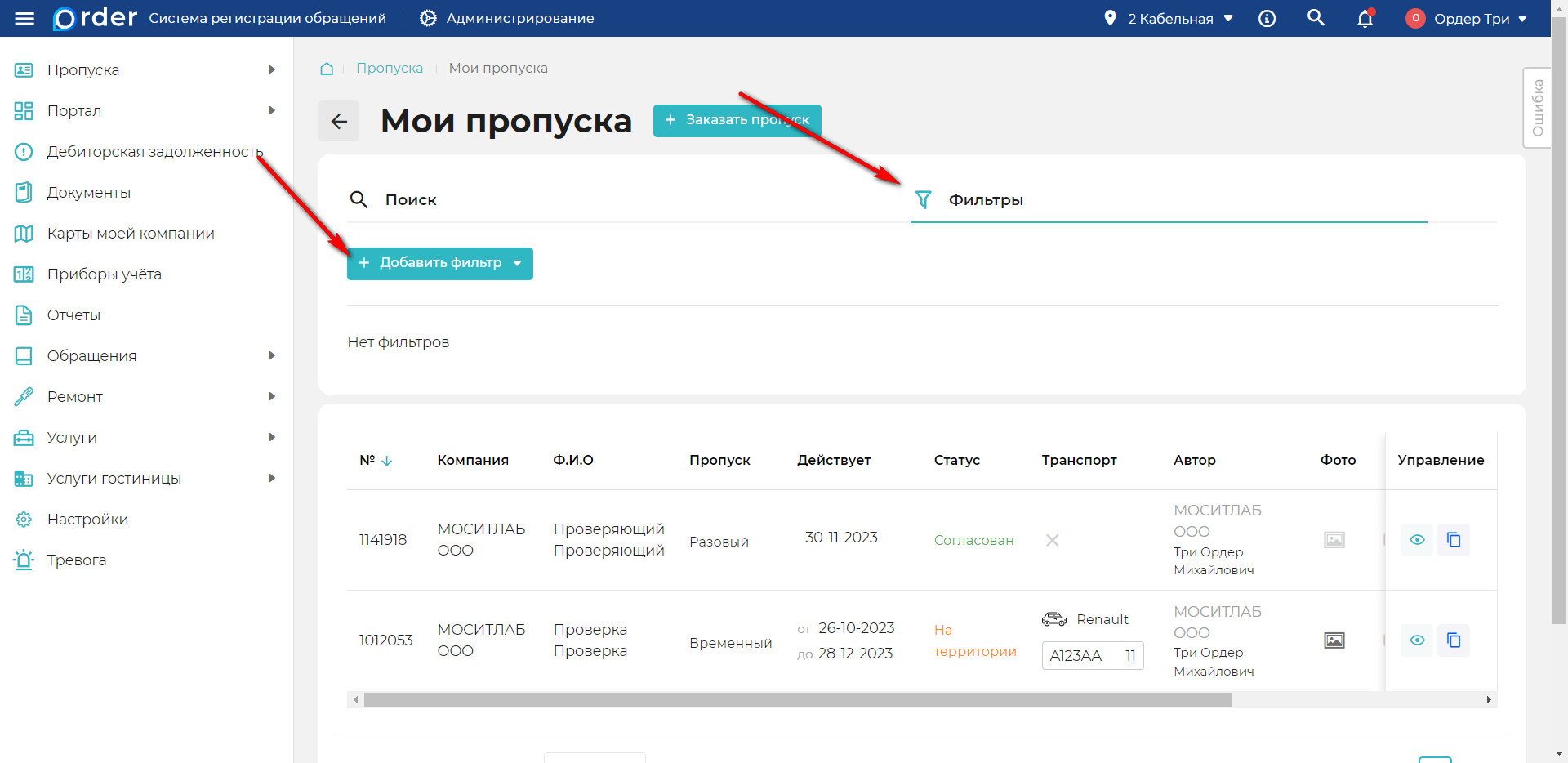
Task: Toggle sort direction on the № column
Action: coord(388,460)
